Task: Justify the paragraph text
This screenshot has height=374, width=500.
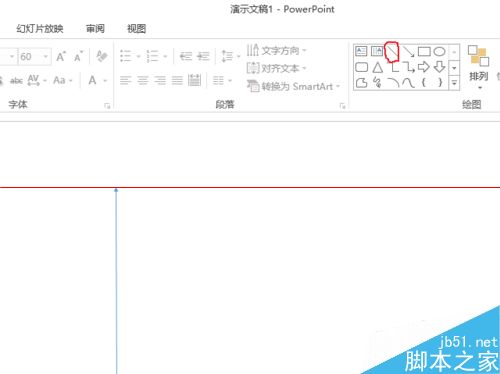Action: 177,80
